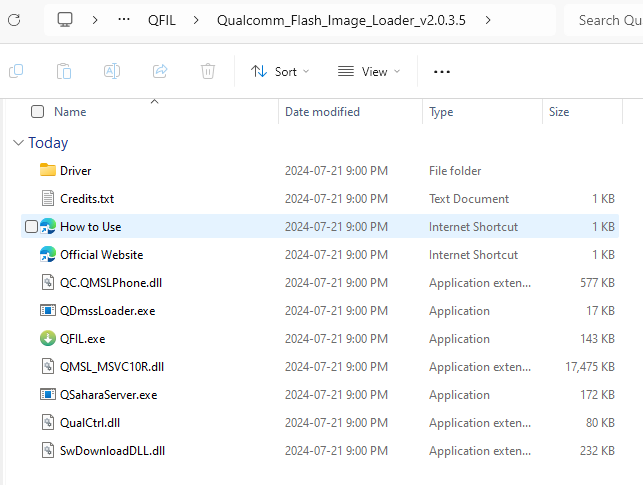The width and height of the screenshot is (643, 485).
Task: Click the SwDownloadDLL.dll file icon
Action: click(48, 451)
